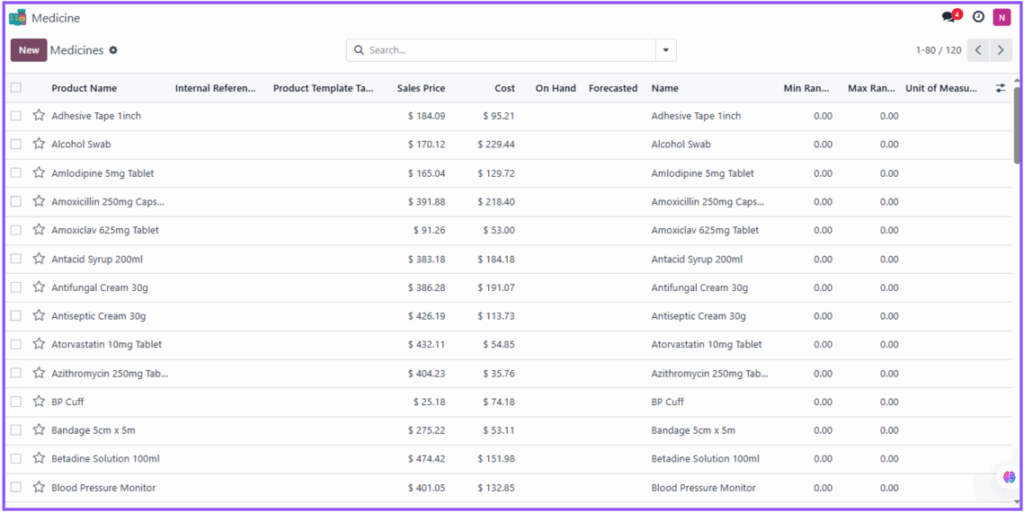Click the New button
This screenshot has height=512, width=1024.
[29, 50]
